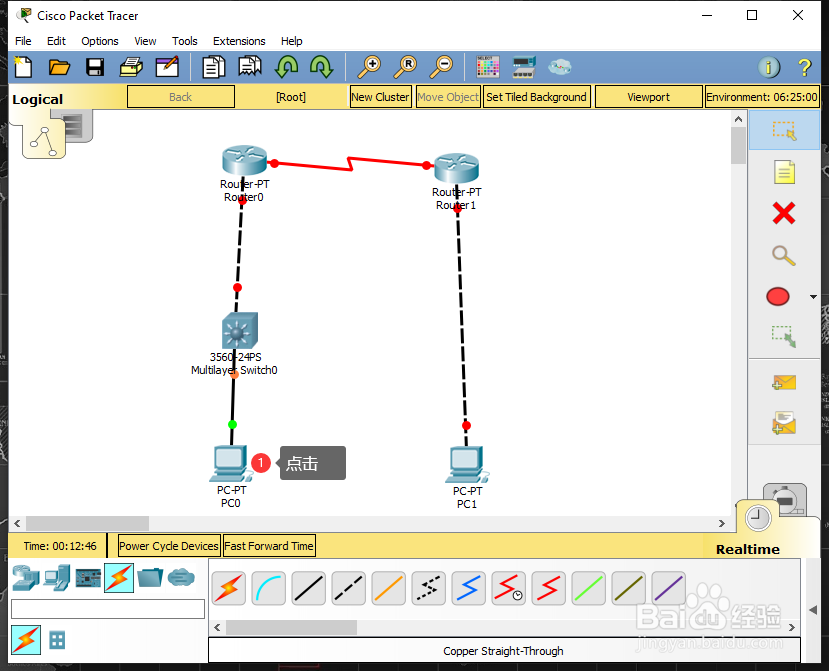829x671 pixels.
Task: Click the Environment time button
Action: (x=762, y=97)
